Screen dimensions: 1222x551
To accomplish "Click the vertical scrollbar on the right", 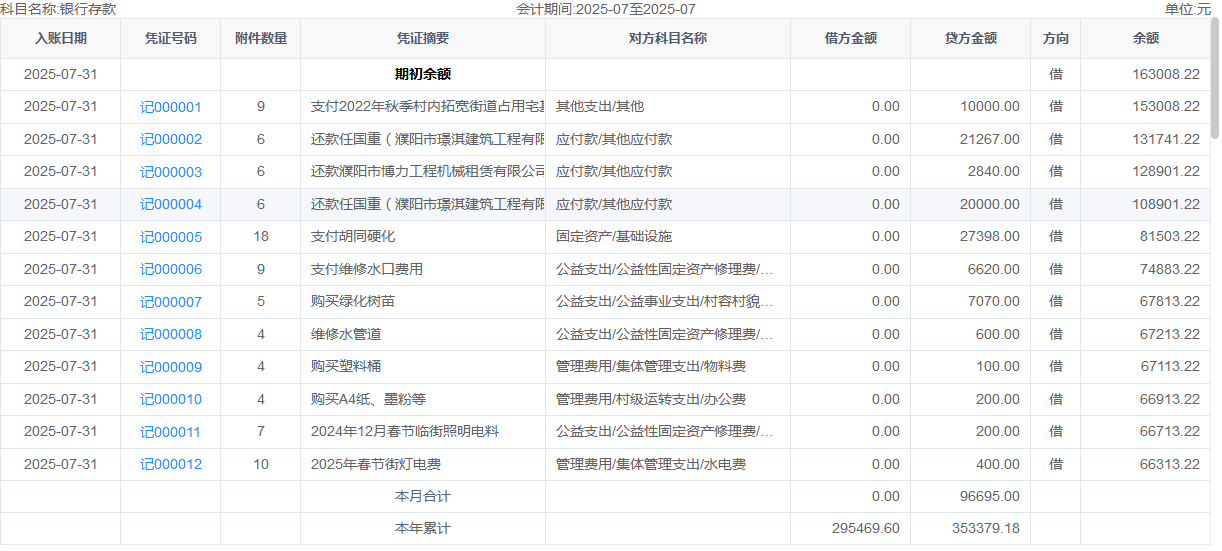I will (x=1215, y=80).
